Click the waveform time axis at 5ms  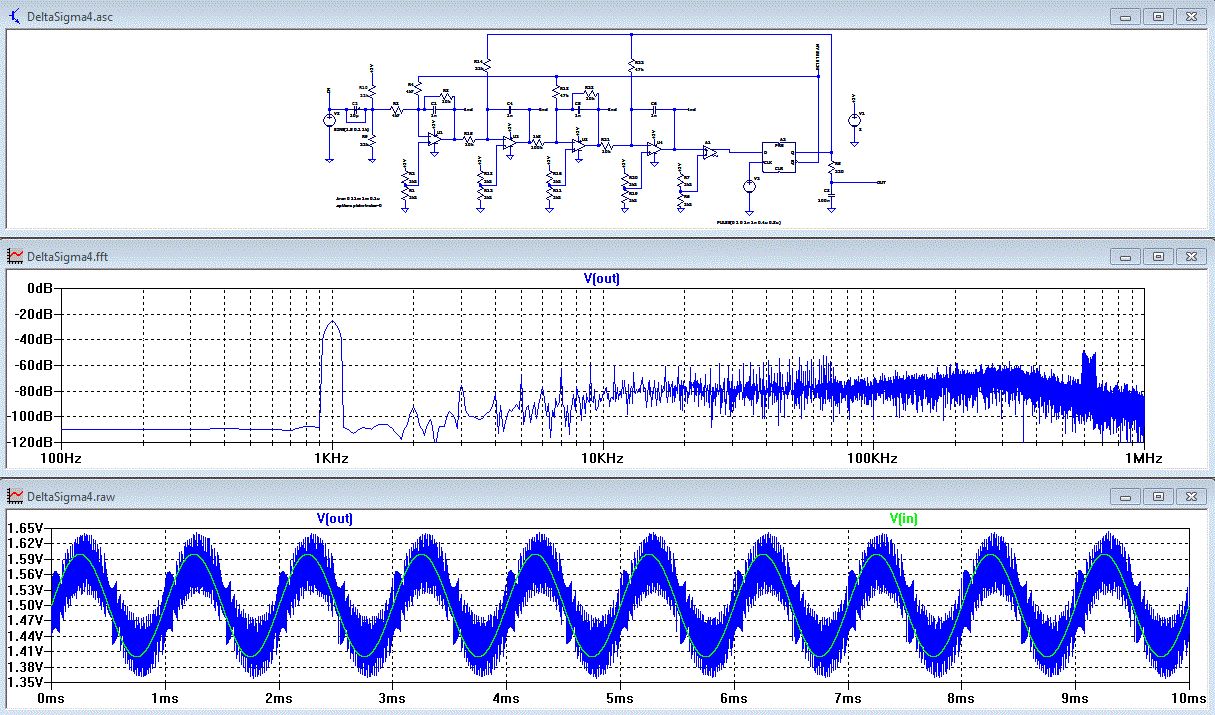pyautogui.click(x=619, y=698)
